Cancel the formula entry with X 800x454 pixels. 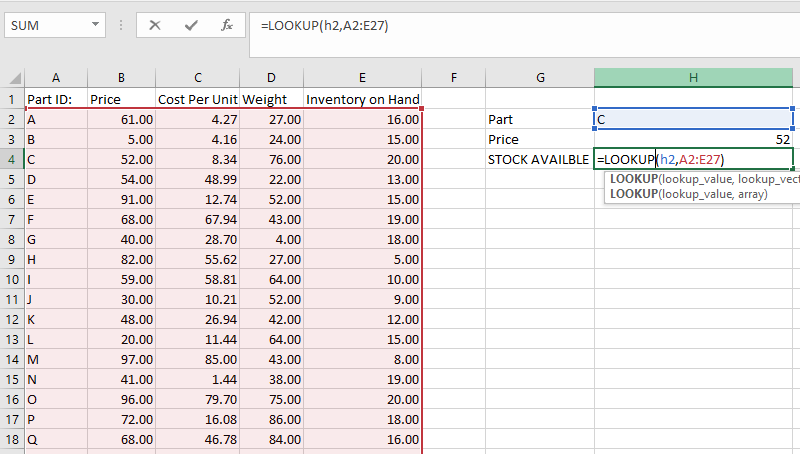(155, 26)
